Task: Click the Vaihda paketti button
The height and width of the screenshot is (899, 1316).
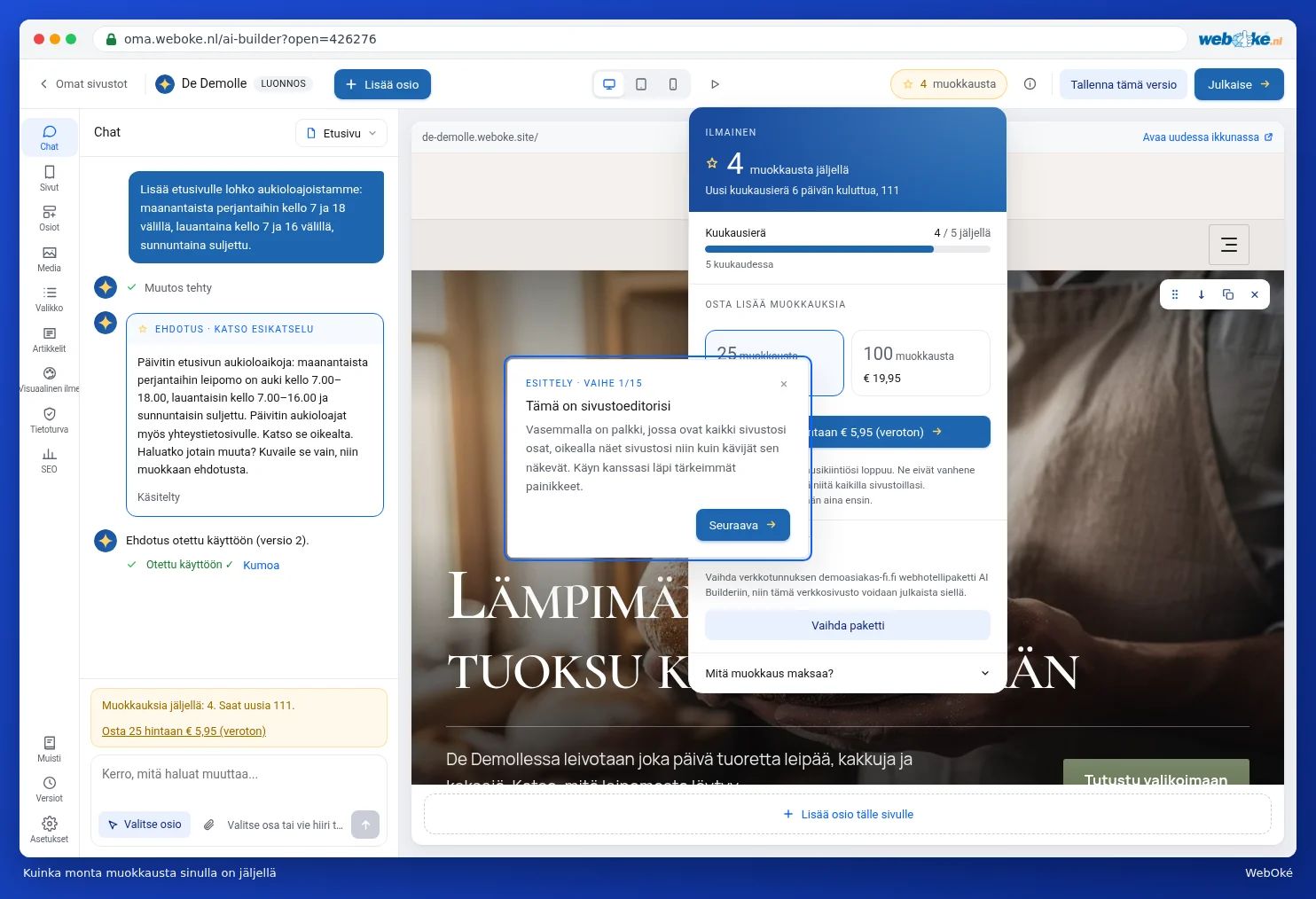Action: (848, 625)
